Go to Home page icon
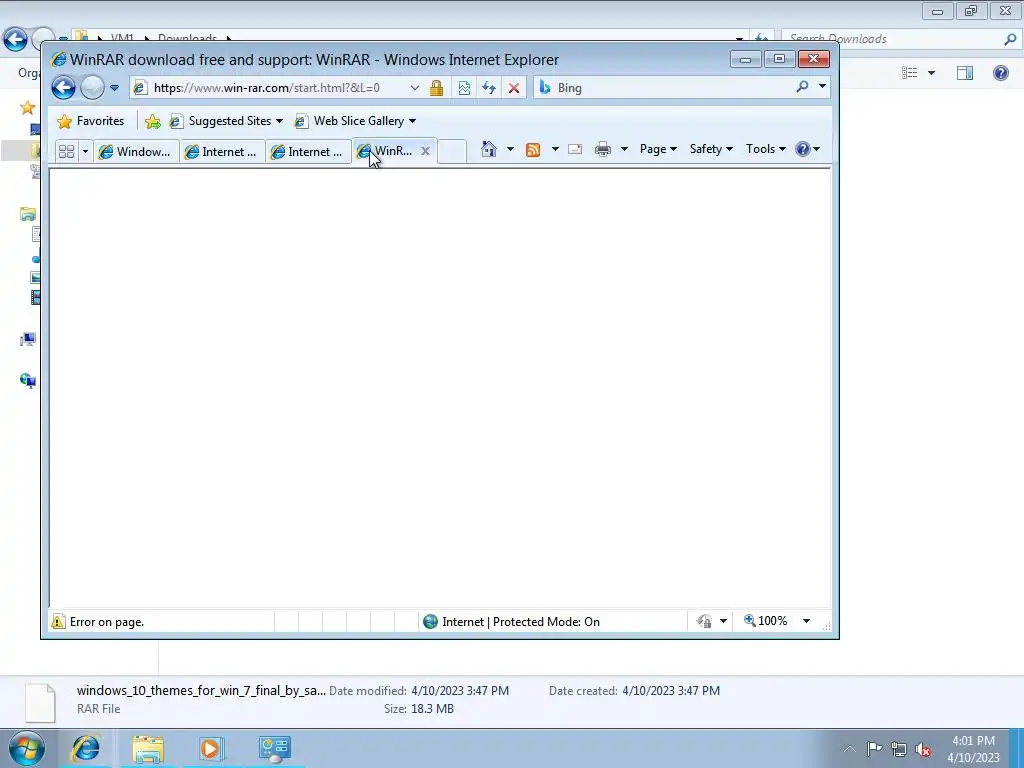Screen dimensions: 1024x768 488,149
